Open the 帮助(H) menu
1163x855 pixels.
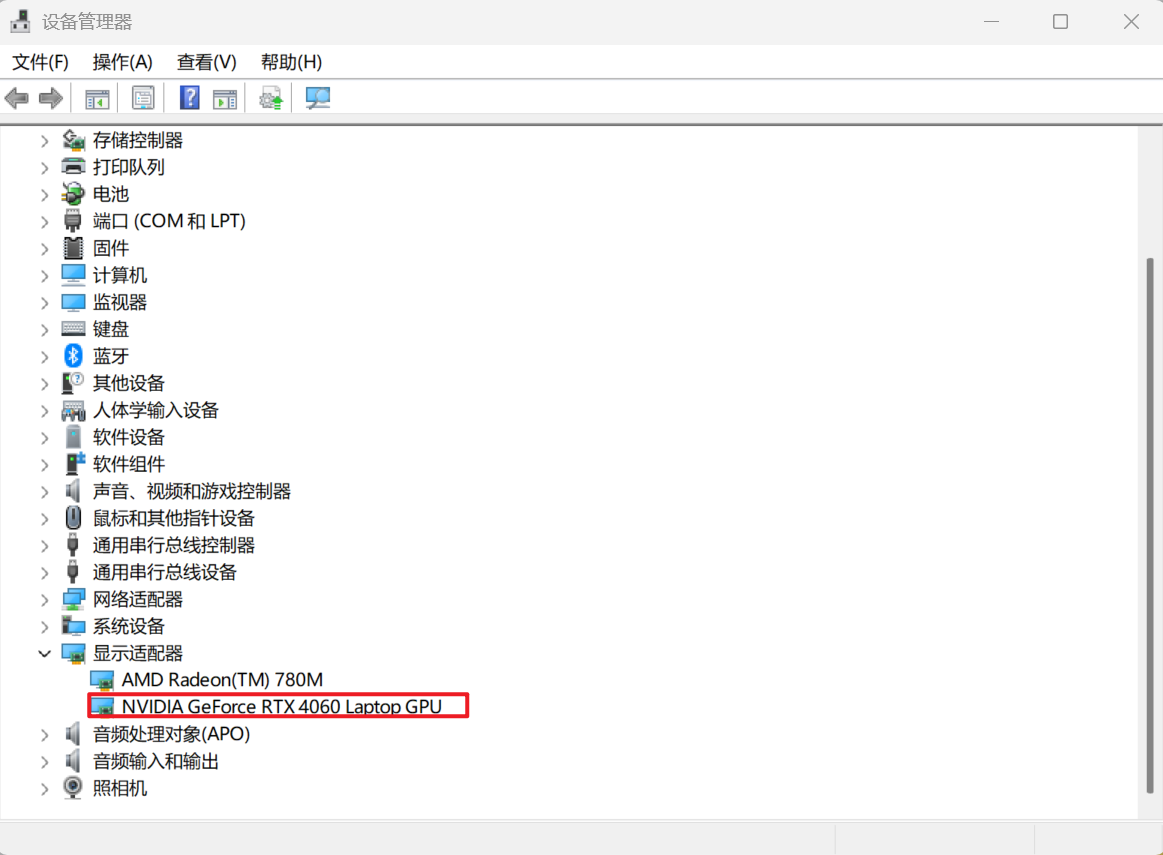pyautogui.click(x=291, y=62)
